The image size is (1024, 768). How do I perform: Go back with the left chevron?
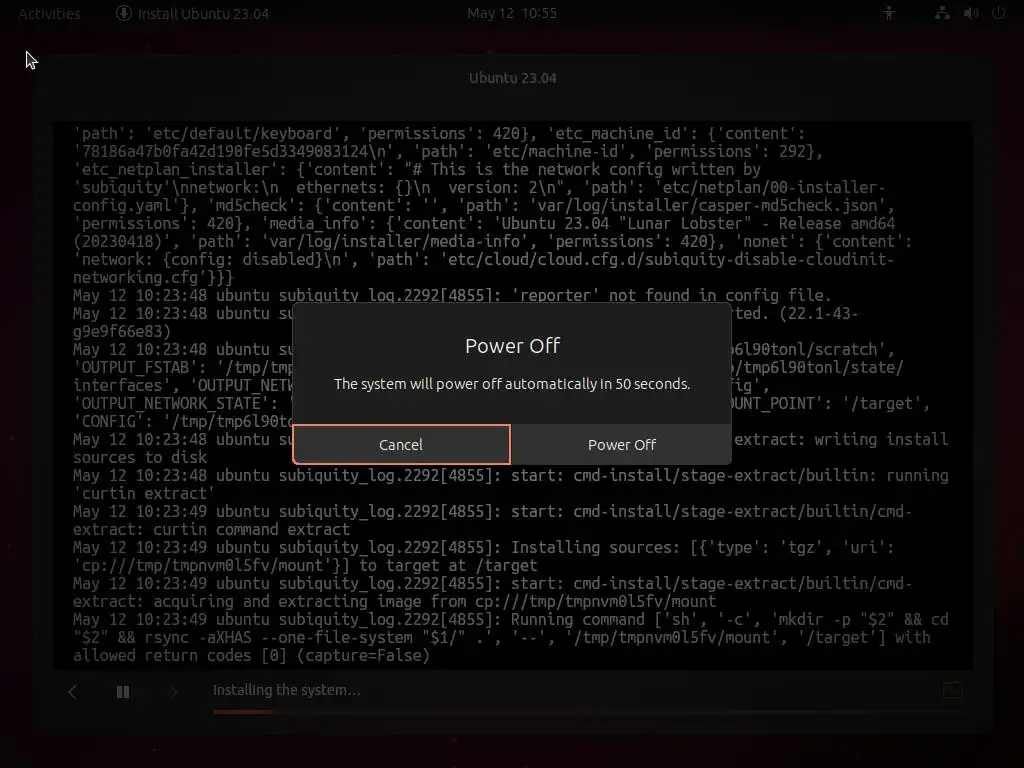(x=72, y=692)
